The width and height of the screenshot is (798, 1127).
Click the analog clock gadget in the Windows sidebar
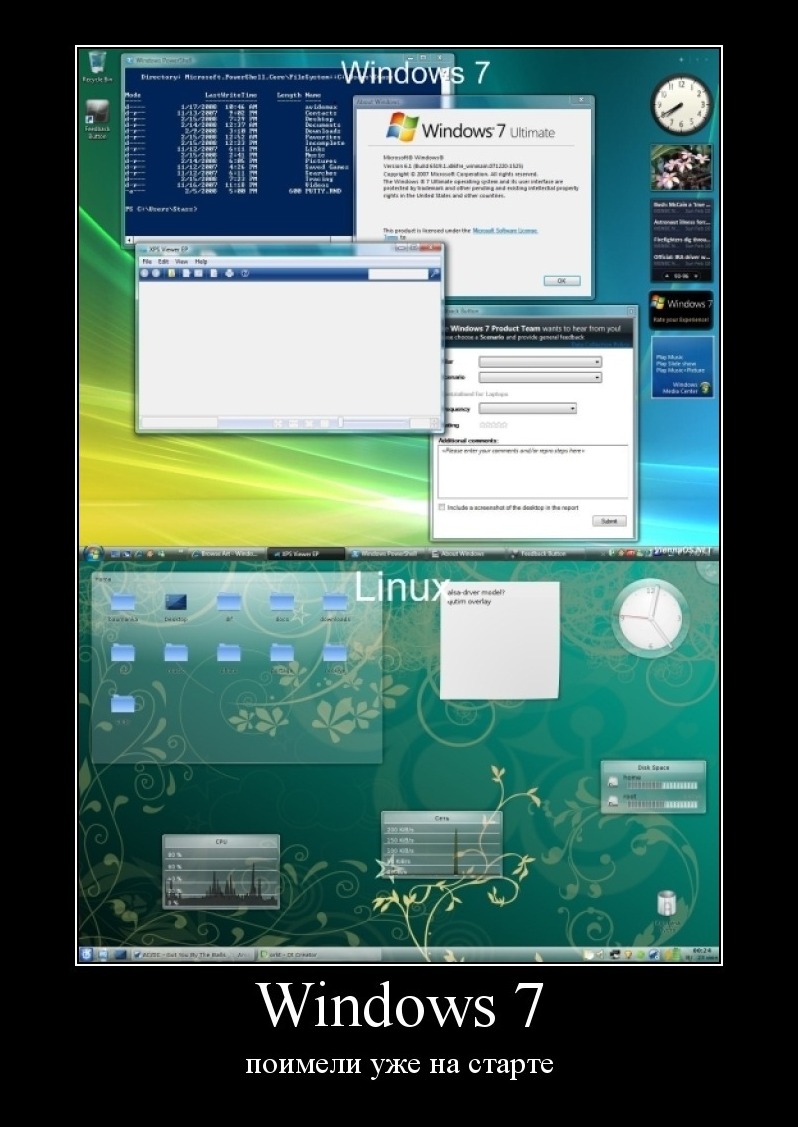682,105
